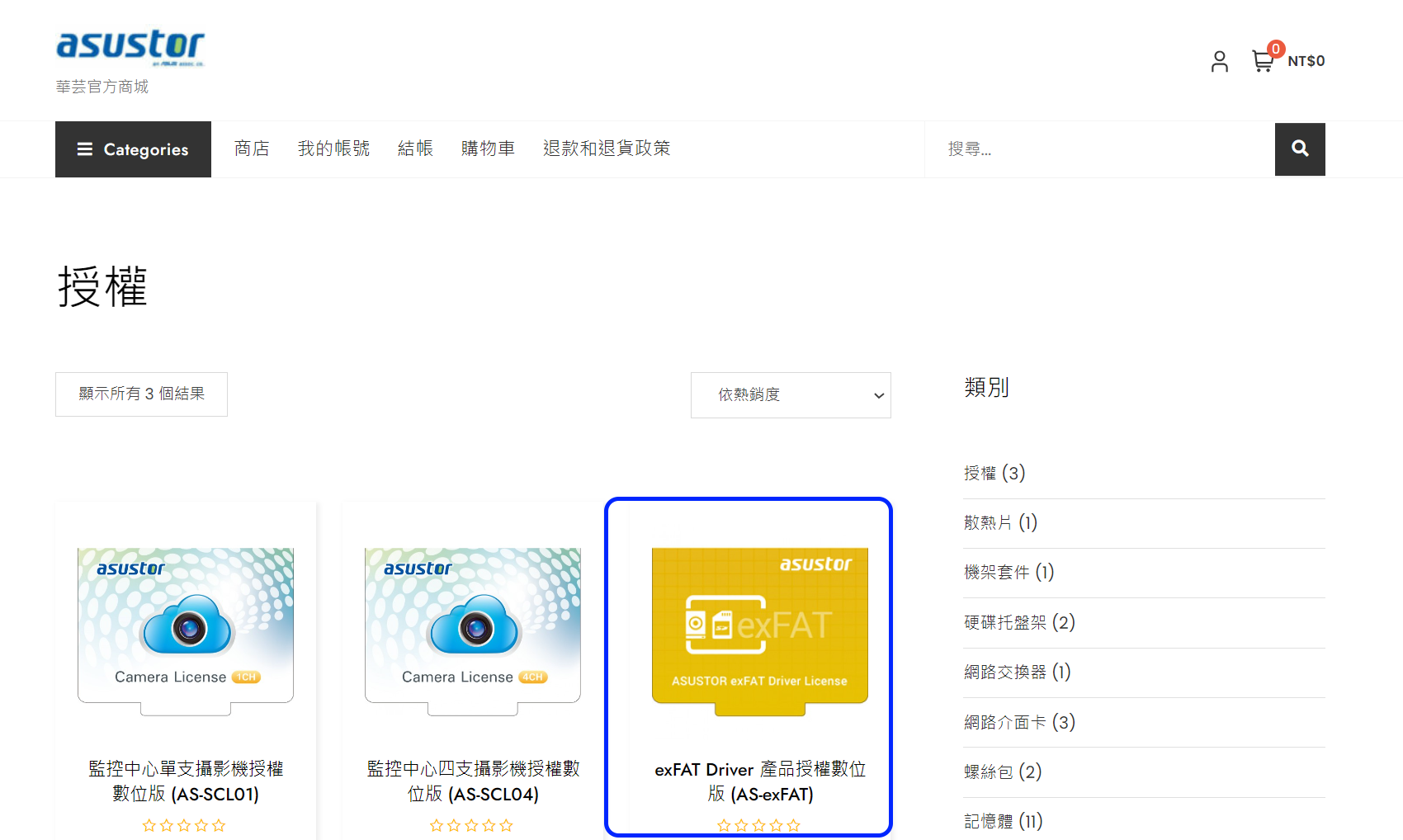Viewport: 1403px width, 840px height.
Task: Click the 顯示所有 3 個結果 text
Action: pos(141,394)
